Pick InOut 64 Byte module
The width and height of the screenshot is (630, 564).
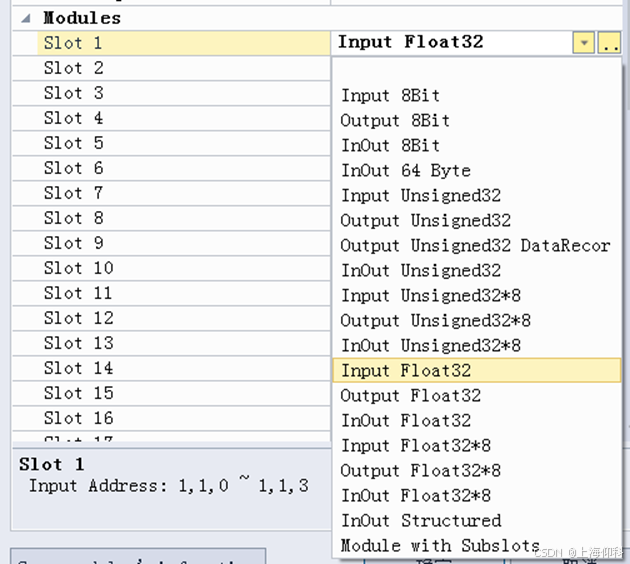(x=405, y=171)
